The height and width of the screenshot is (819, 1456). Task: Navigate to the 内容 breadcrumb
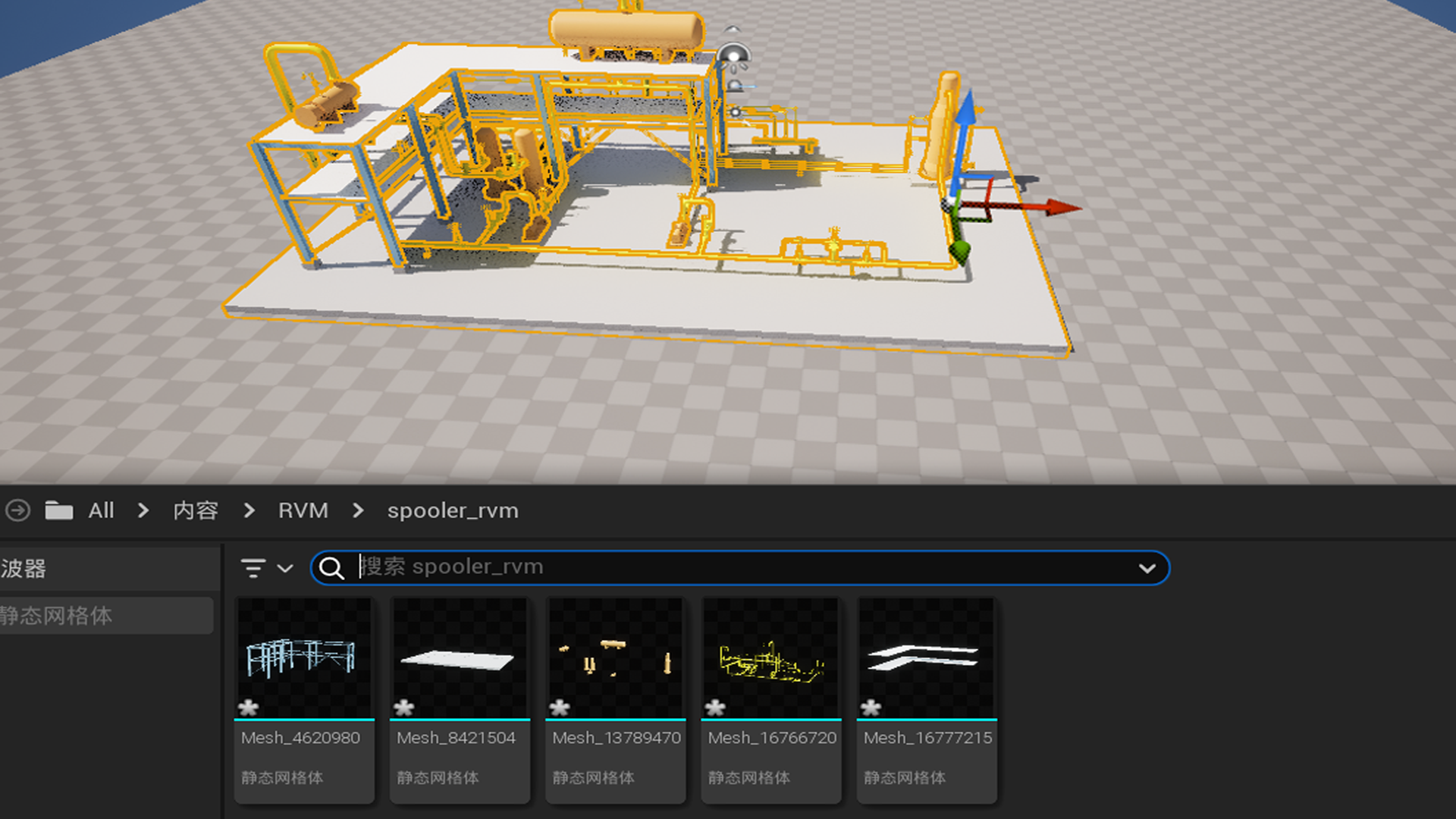click(x=196, y=510)
